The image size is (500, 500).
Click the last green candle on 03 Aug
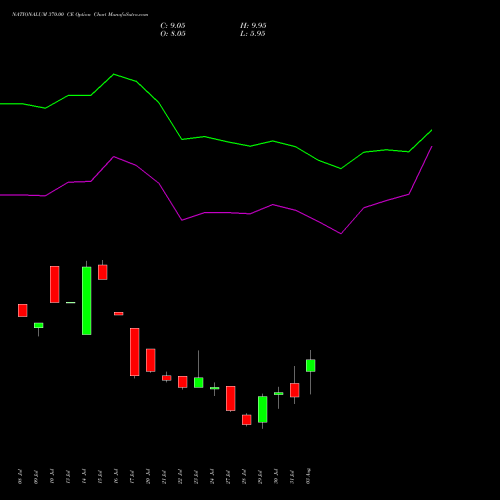click(310, 365)
